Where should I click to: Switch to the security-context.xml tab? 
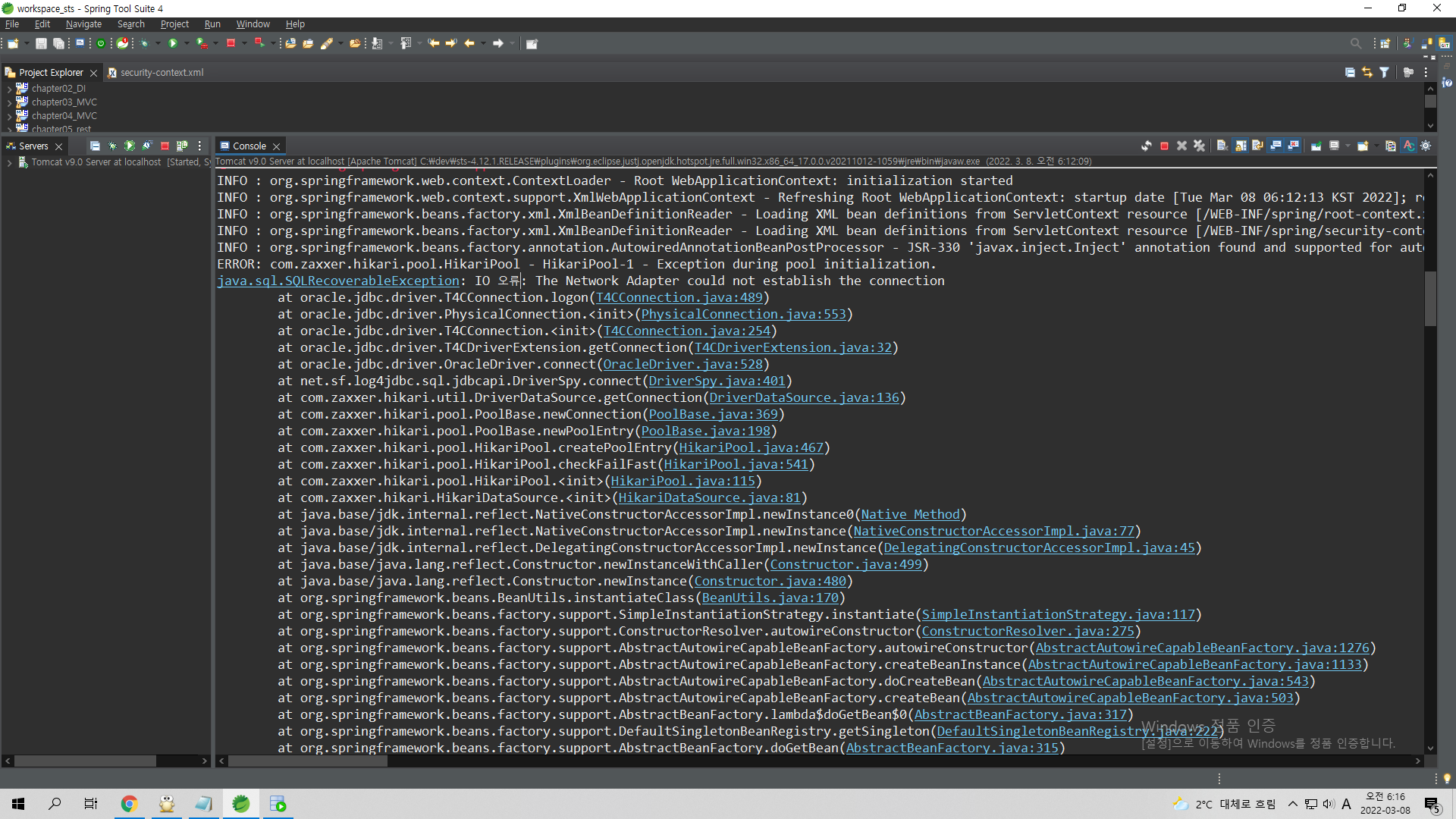pyautogui.click(x=162, y=73)
